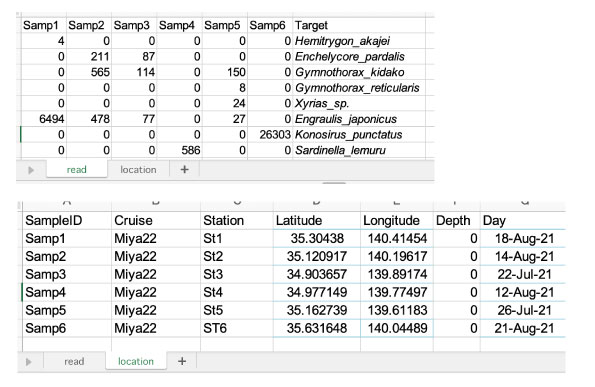Switch to the location tab in upper workbook
The image size is (595, 387).
(x=138, y=170)
